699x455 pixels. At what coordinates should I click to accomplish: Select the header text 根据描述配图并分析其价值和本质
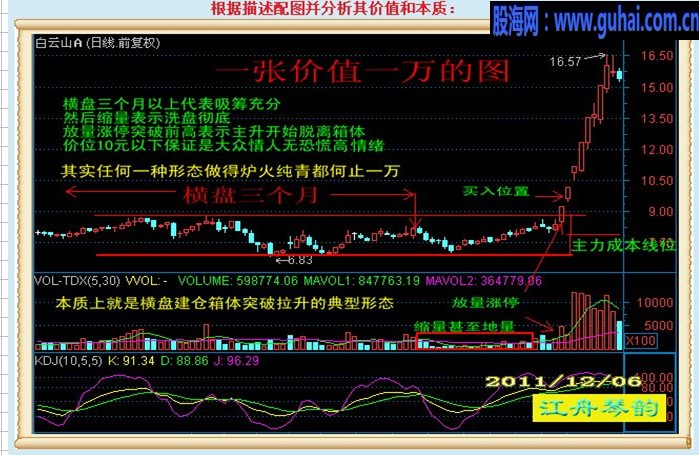pos(333,8)
